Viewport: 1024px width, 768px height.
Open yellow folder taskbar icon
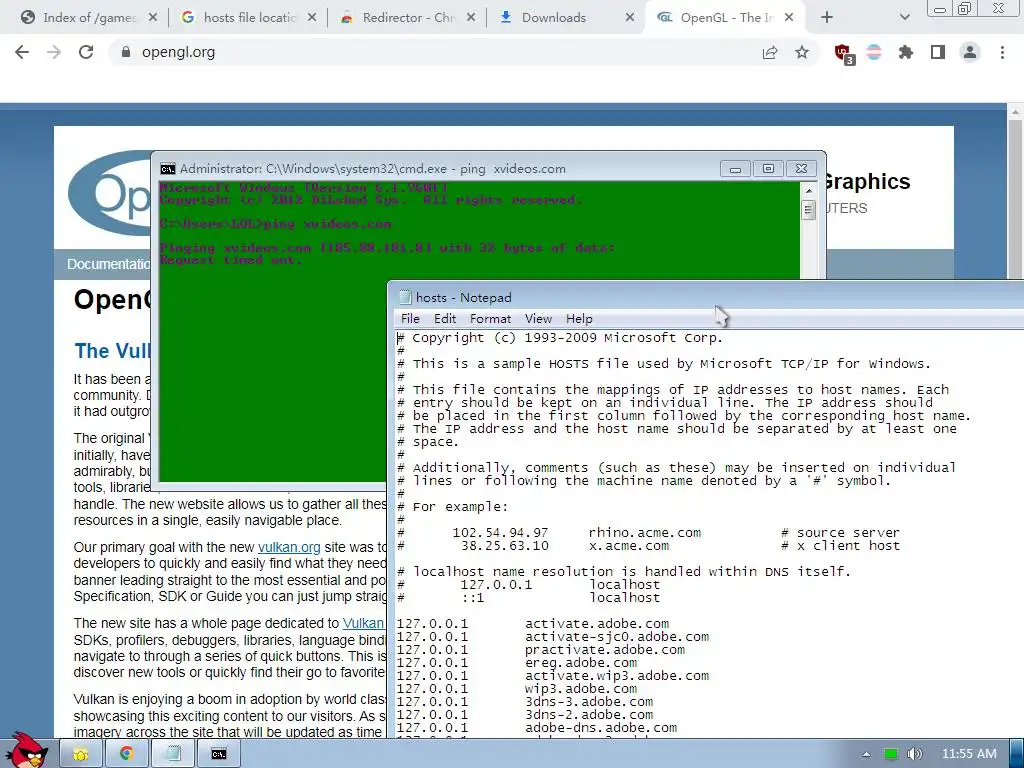[80, 754]
